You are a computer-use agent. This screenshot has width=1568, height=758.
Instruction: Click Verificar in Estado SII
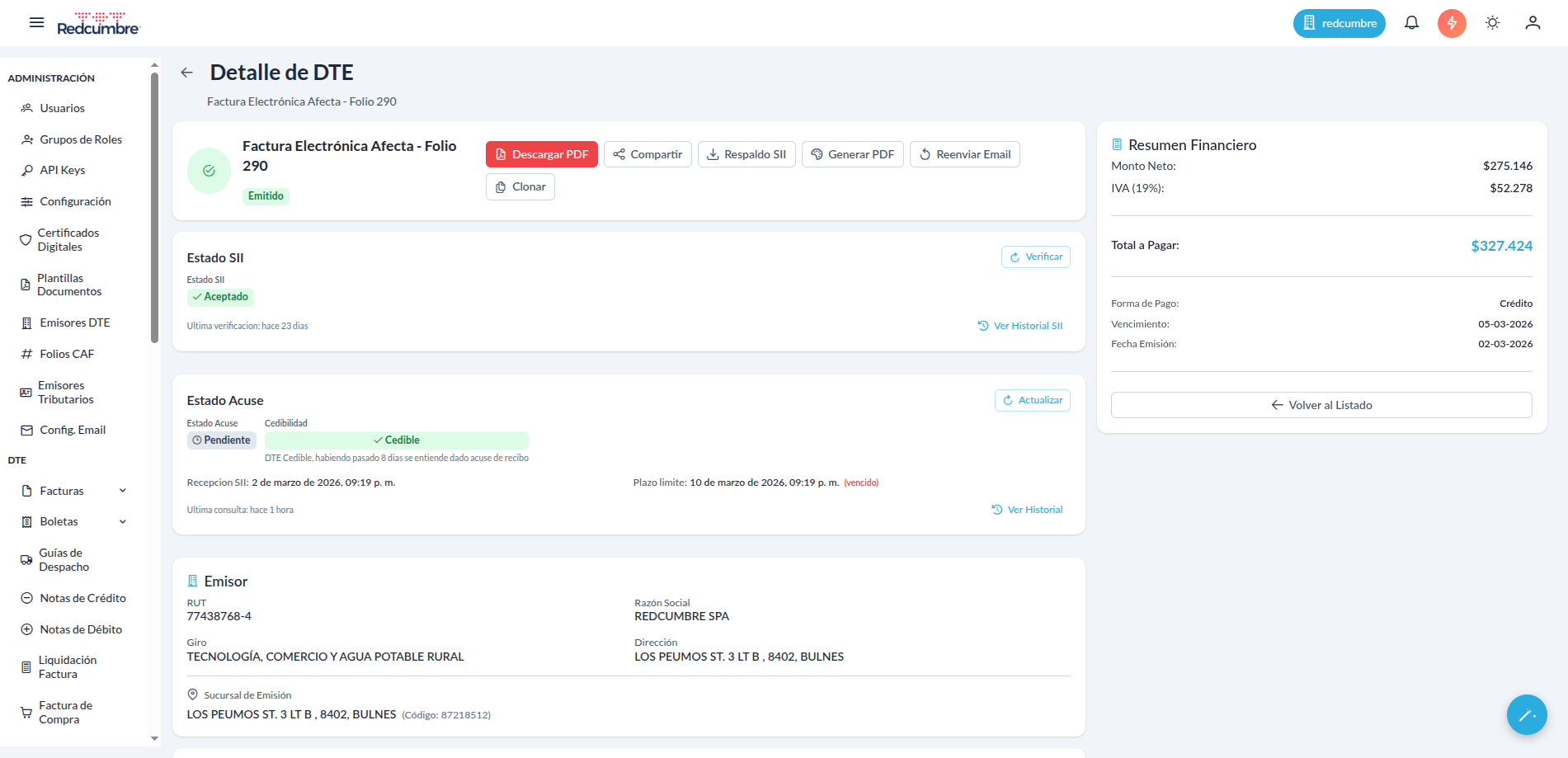(x=1036, y=257)
